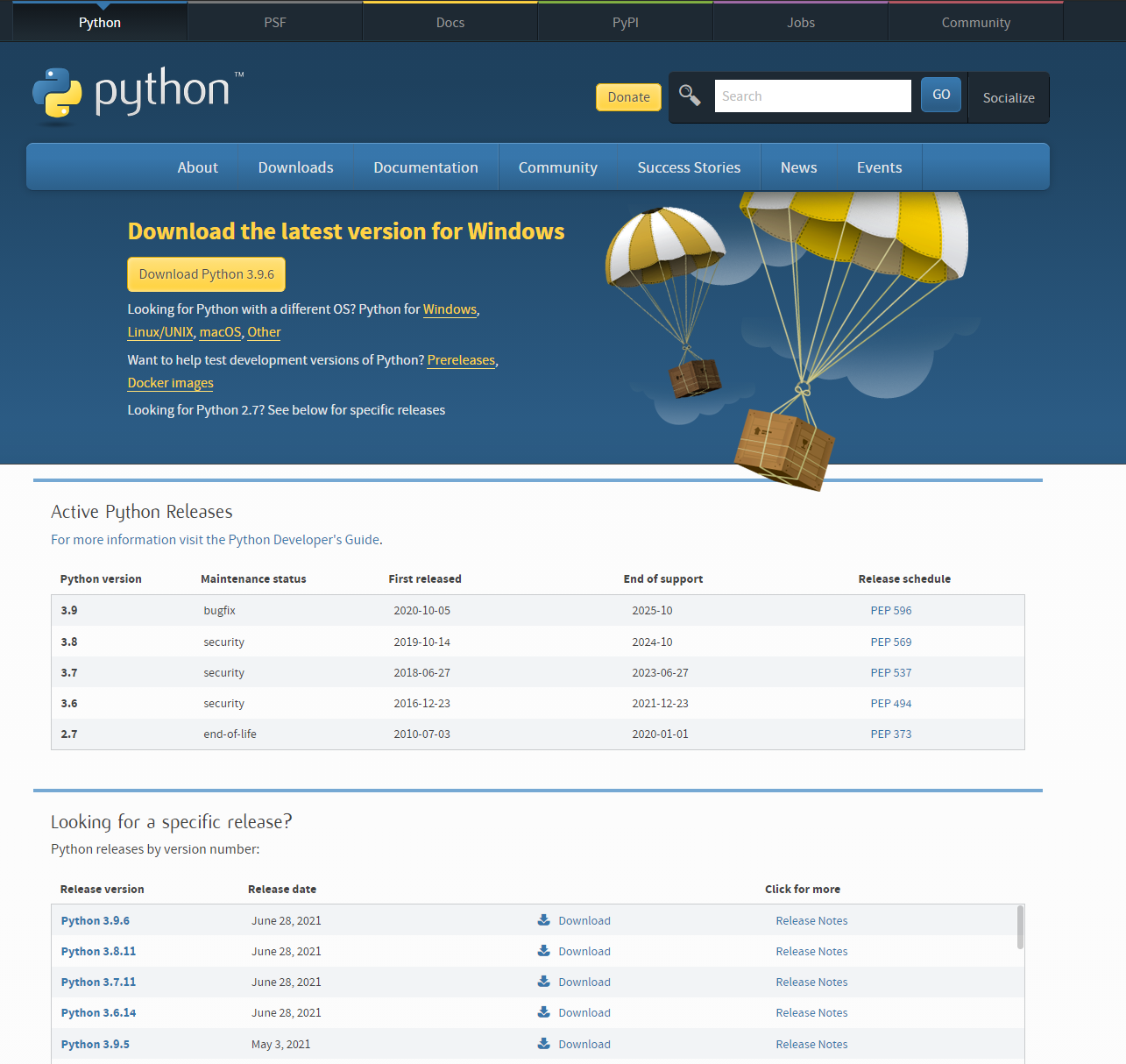Open the Python 3.9.5 release link
This screenshot has height=1064, width=1126.
point(96,1044)
